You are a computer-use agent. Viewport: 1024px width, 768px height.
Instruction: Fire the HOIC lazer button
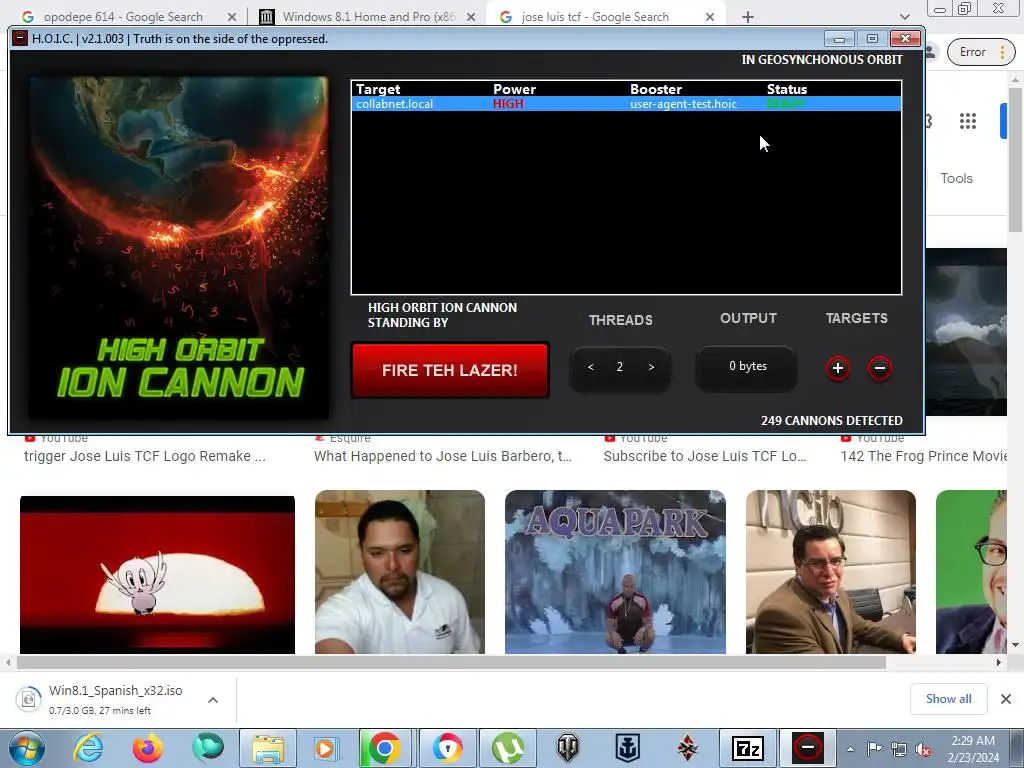450,370
